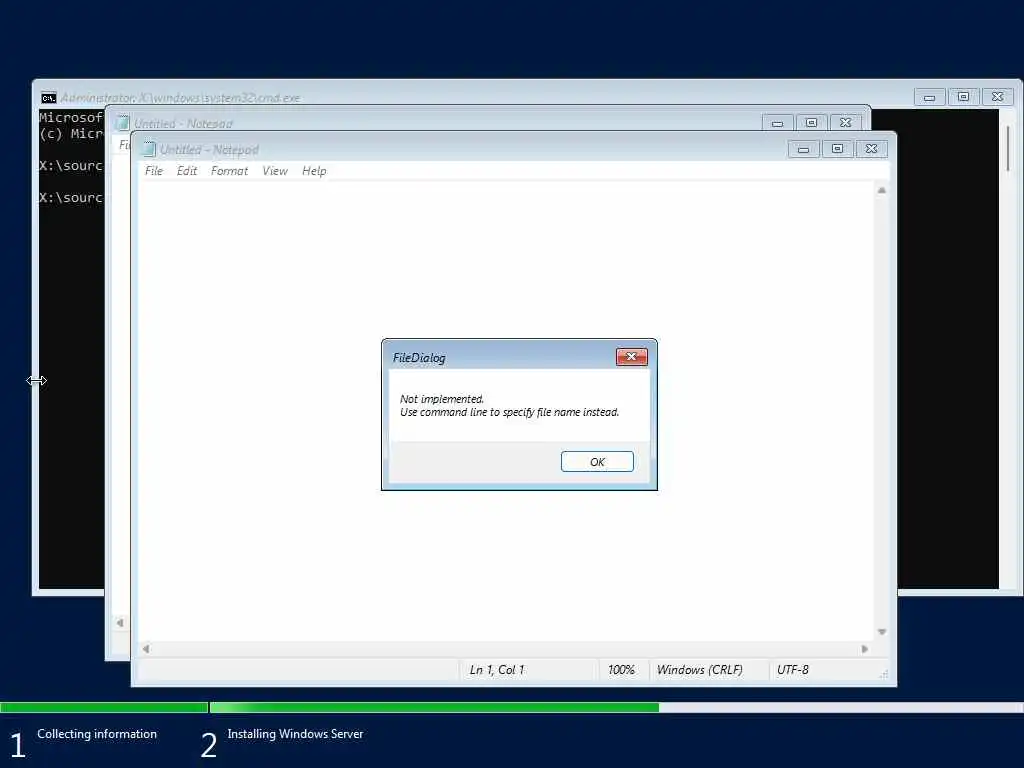
Task: Minimize the cmd.exe window
Action: 929,97
